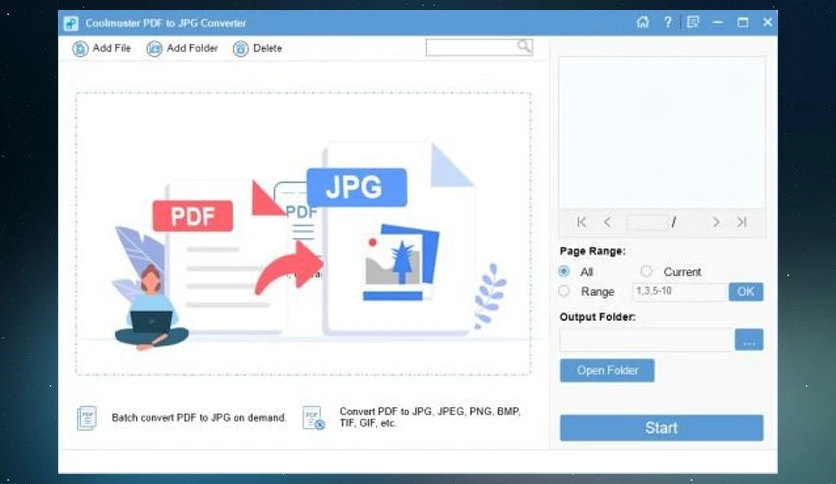
Task: Click the batch convert document icon
Action: tap(86, 418)
